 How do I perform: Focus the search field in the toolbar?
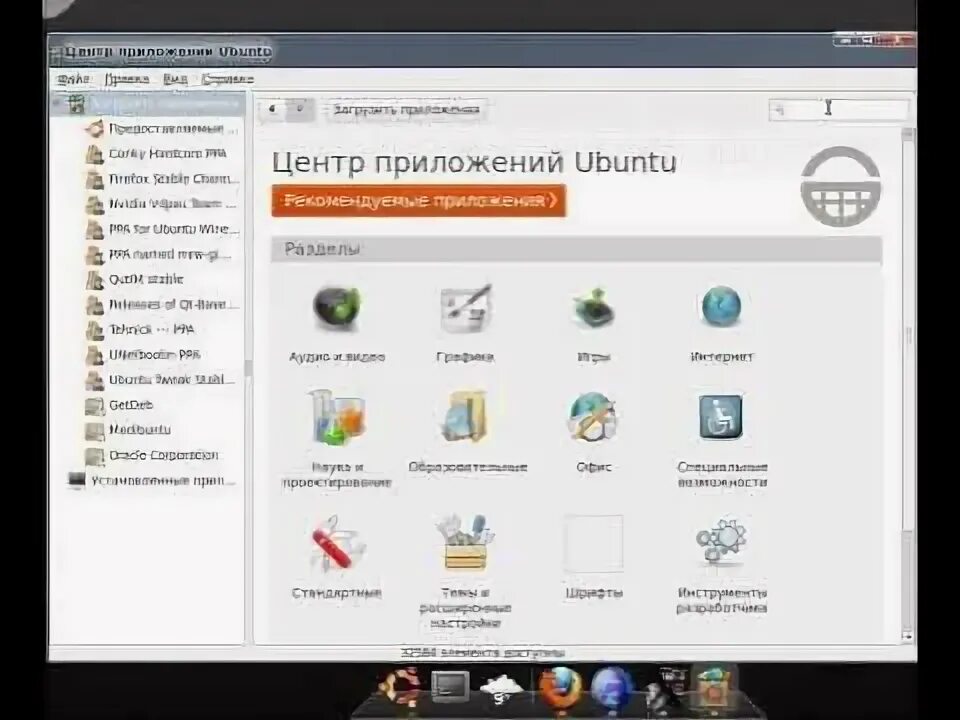[839, 110]
